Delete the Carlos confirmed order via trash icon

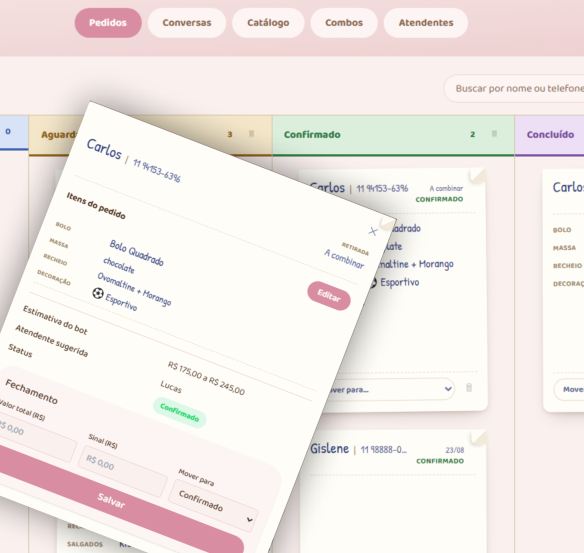pos(469,388)
